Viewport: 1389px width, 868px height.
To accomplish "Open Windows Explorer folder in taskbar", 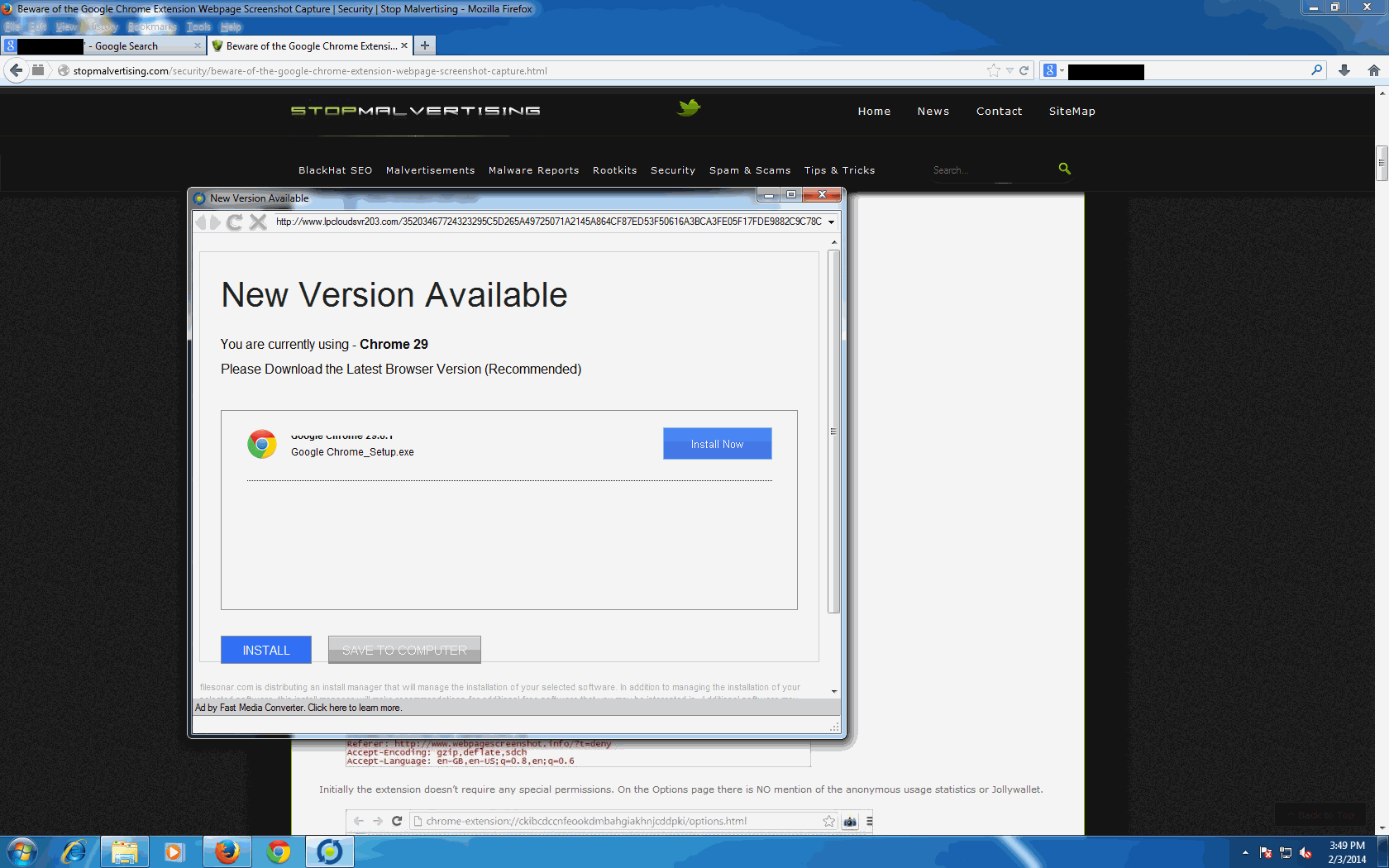I will click(x=125, y=851).
